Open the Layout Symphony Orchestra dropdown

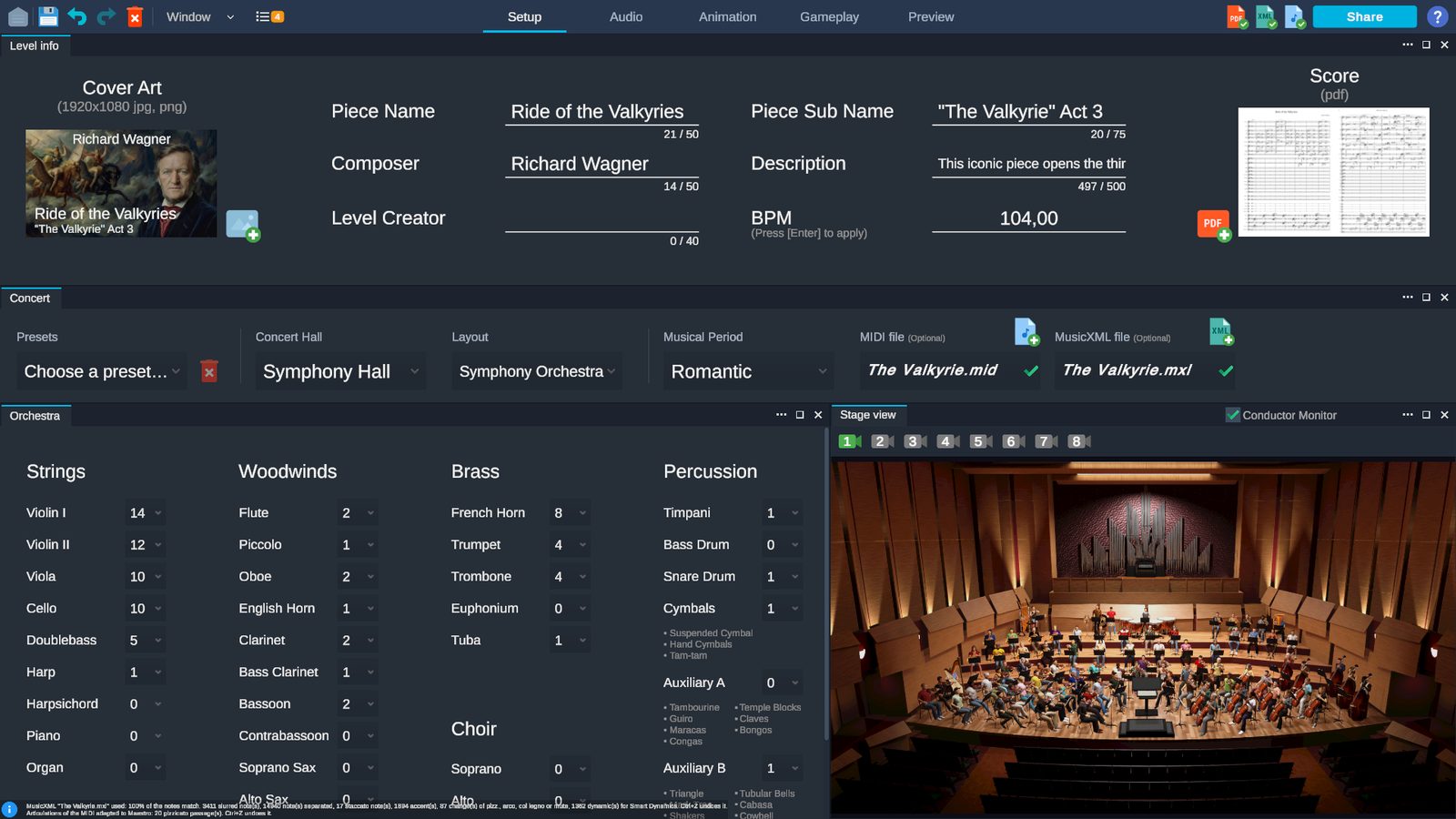pos(537,371)
